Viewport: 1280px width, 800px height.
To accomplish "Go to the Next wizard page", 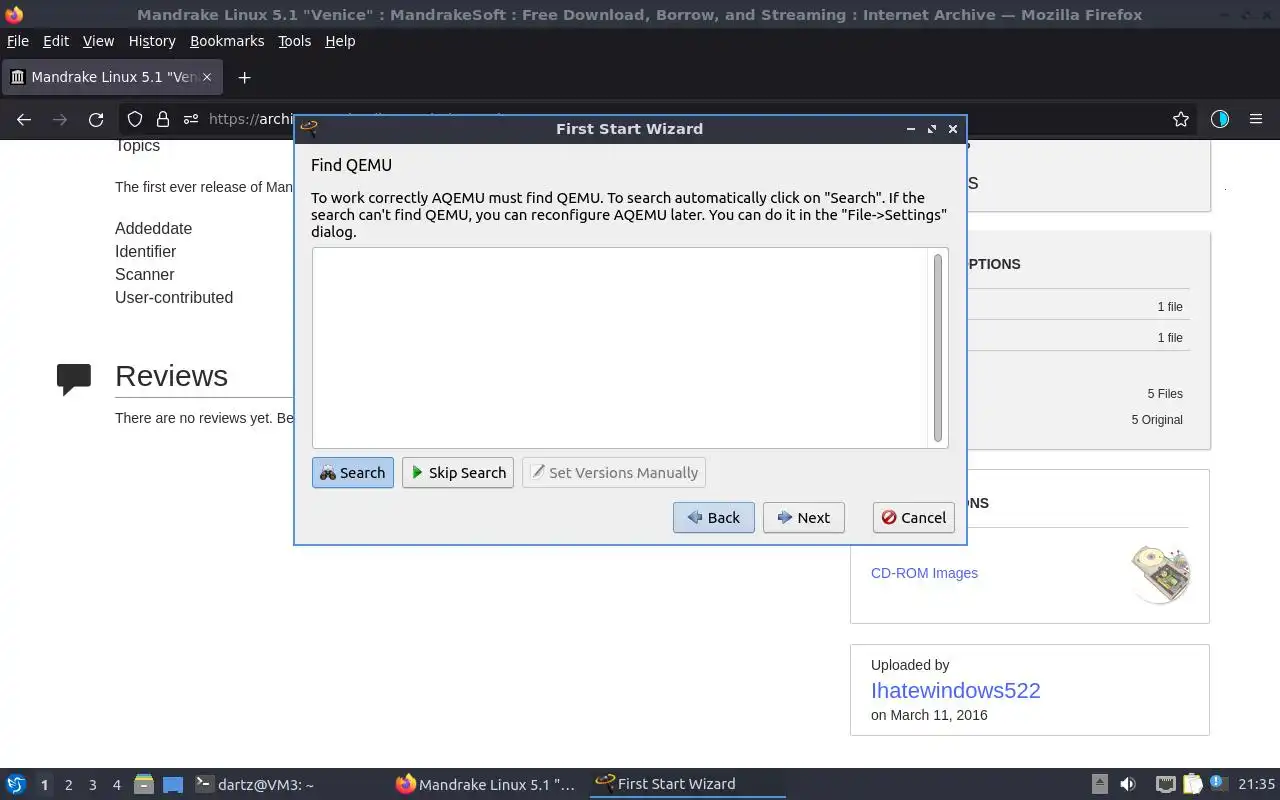I will tap(804, 518).
